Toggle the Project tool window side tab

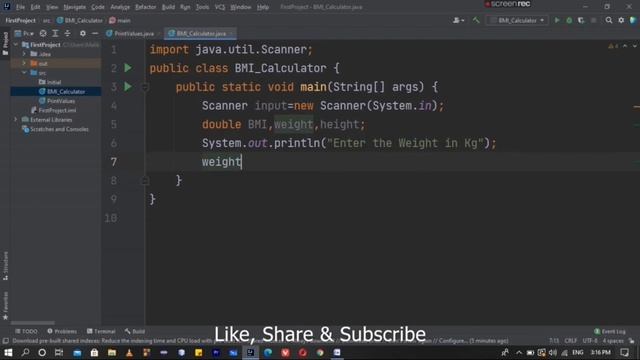click(5, 43)
